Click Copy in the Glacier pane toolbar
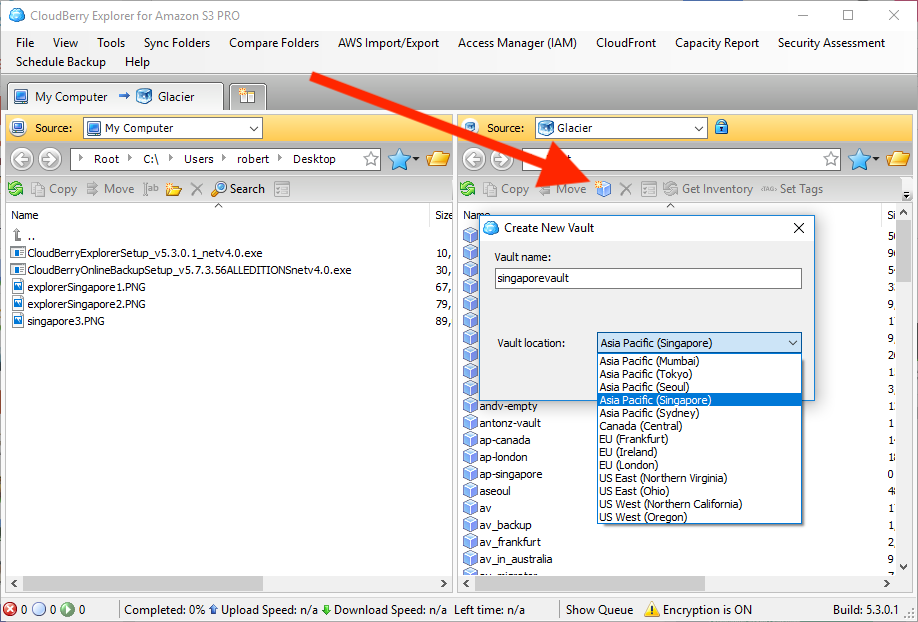Viewport: 918px width, 622px height. click(506, 189)
